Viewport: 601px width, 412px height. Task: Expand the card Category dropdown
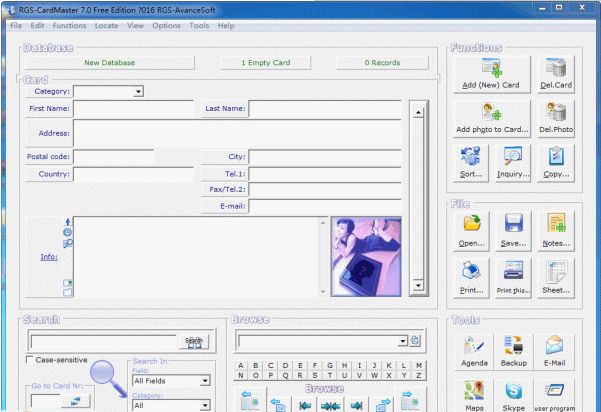138,91
